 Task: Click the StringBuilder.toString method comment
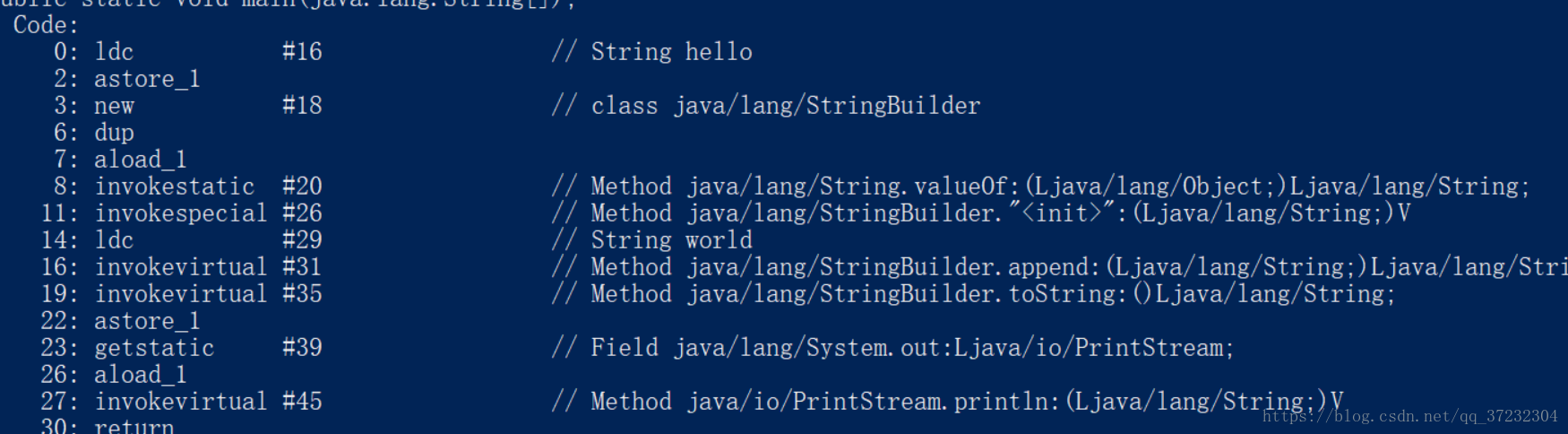point(974,294)
